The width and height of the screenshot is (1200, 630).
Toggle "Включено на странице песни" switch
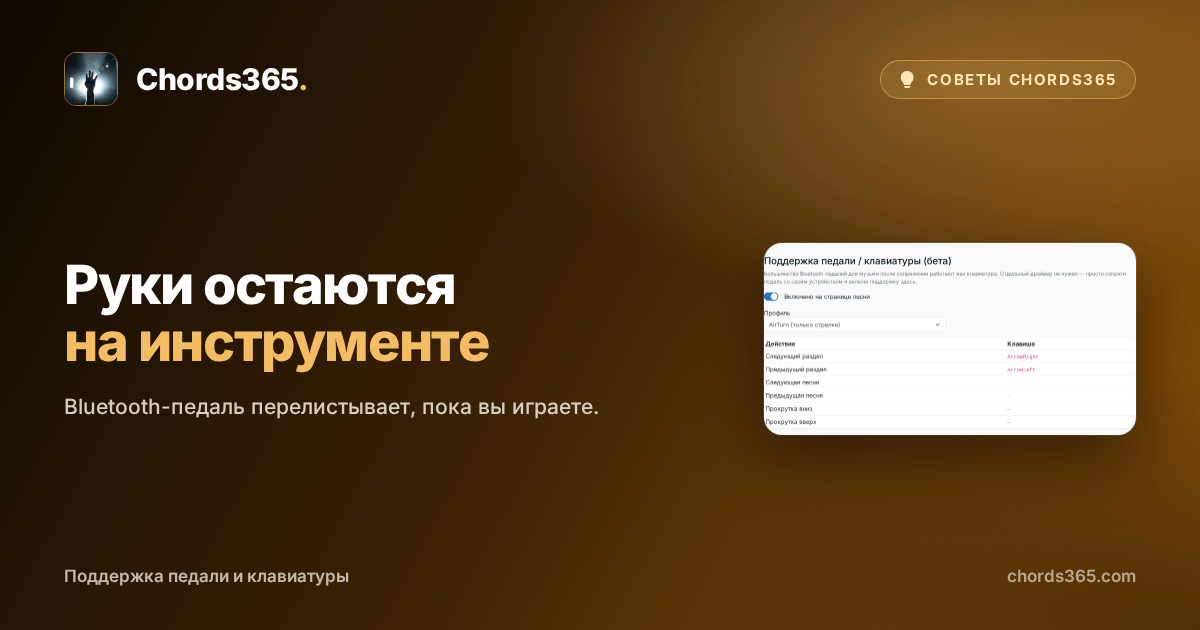(x=771, y=297)
